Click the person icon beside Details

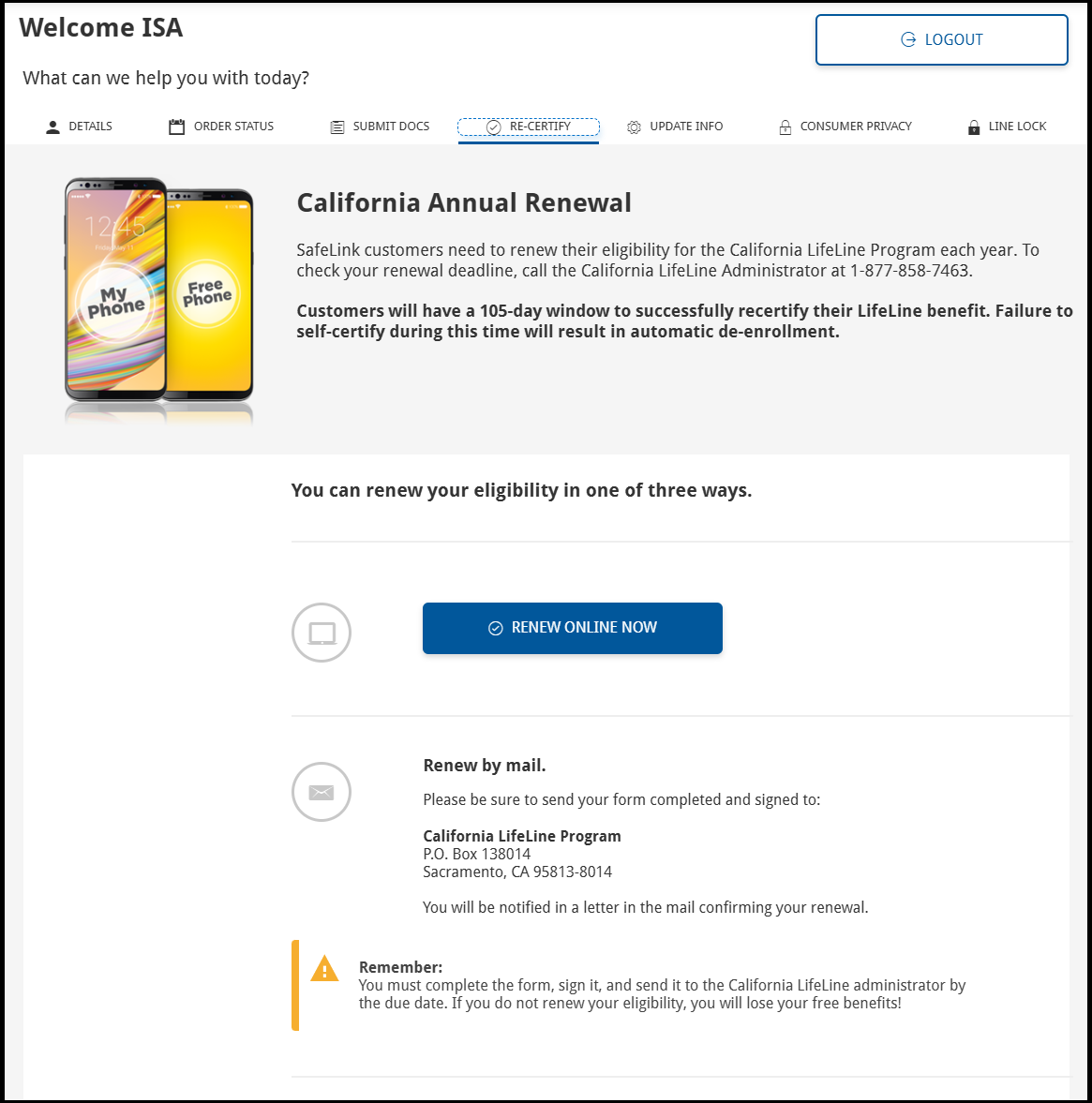52,127
